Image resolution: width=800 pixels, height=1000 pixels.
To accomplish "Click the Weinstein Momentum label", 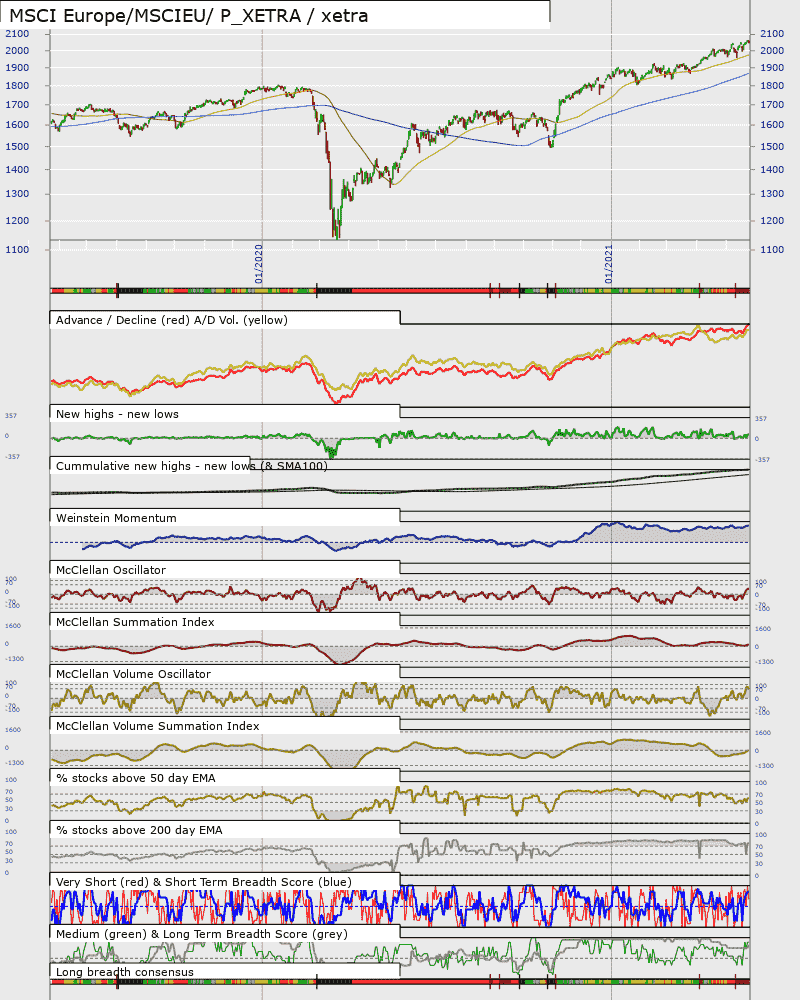I will [116, 518].
